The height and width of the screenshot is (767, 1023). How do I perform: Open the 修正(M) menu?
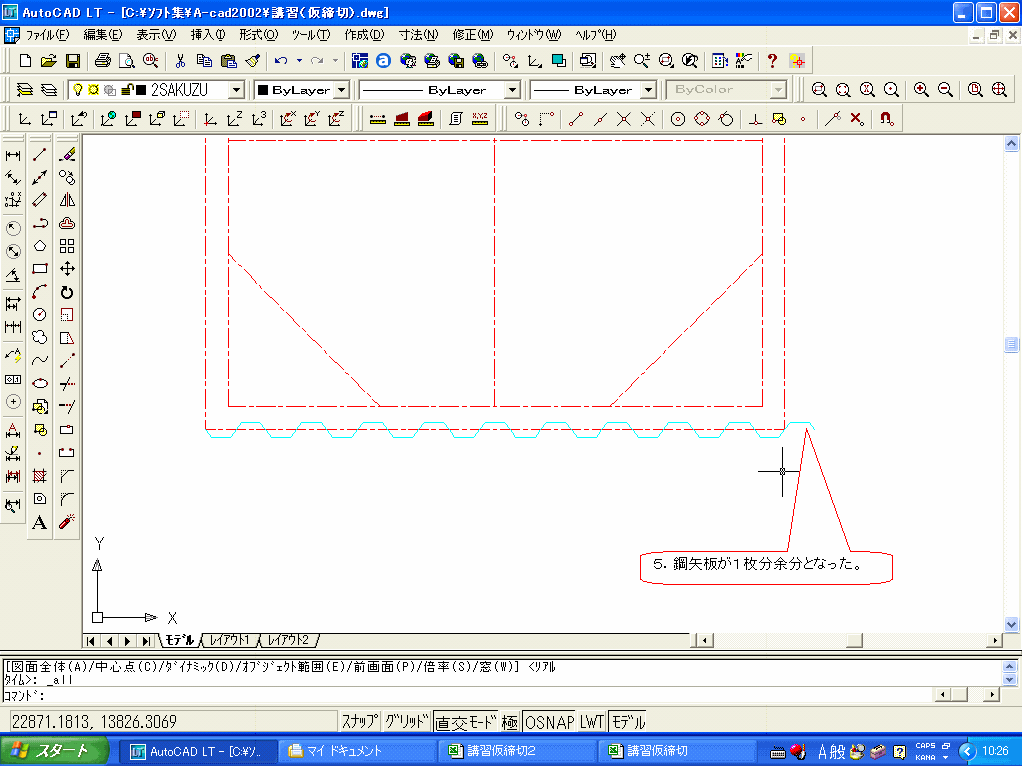[473, 35]
